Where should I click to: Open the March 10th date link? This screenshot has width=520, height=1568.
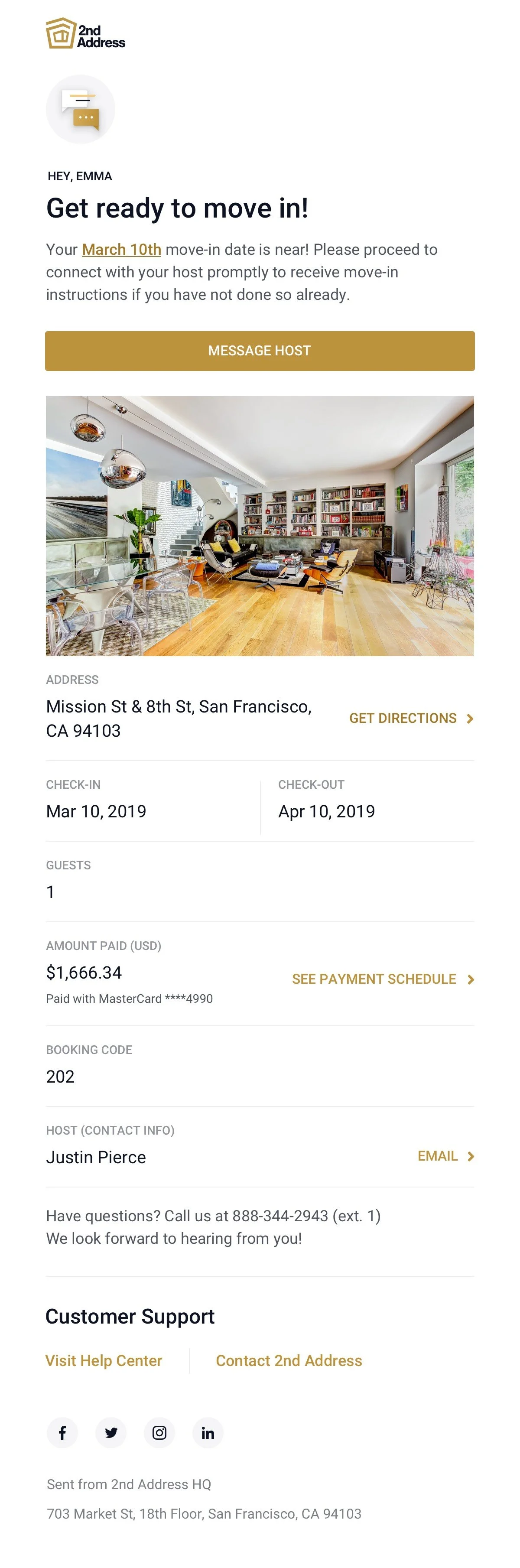122,250
